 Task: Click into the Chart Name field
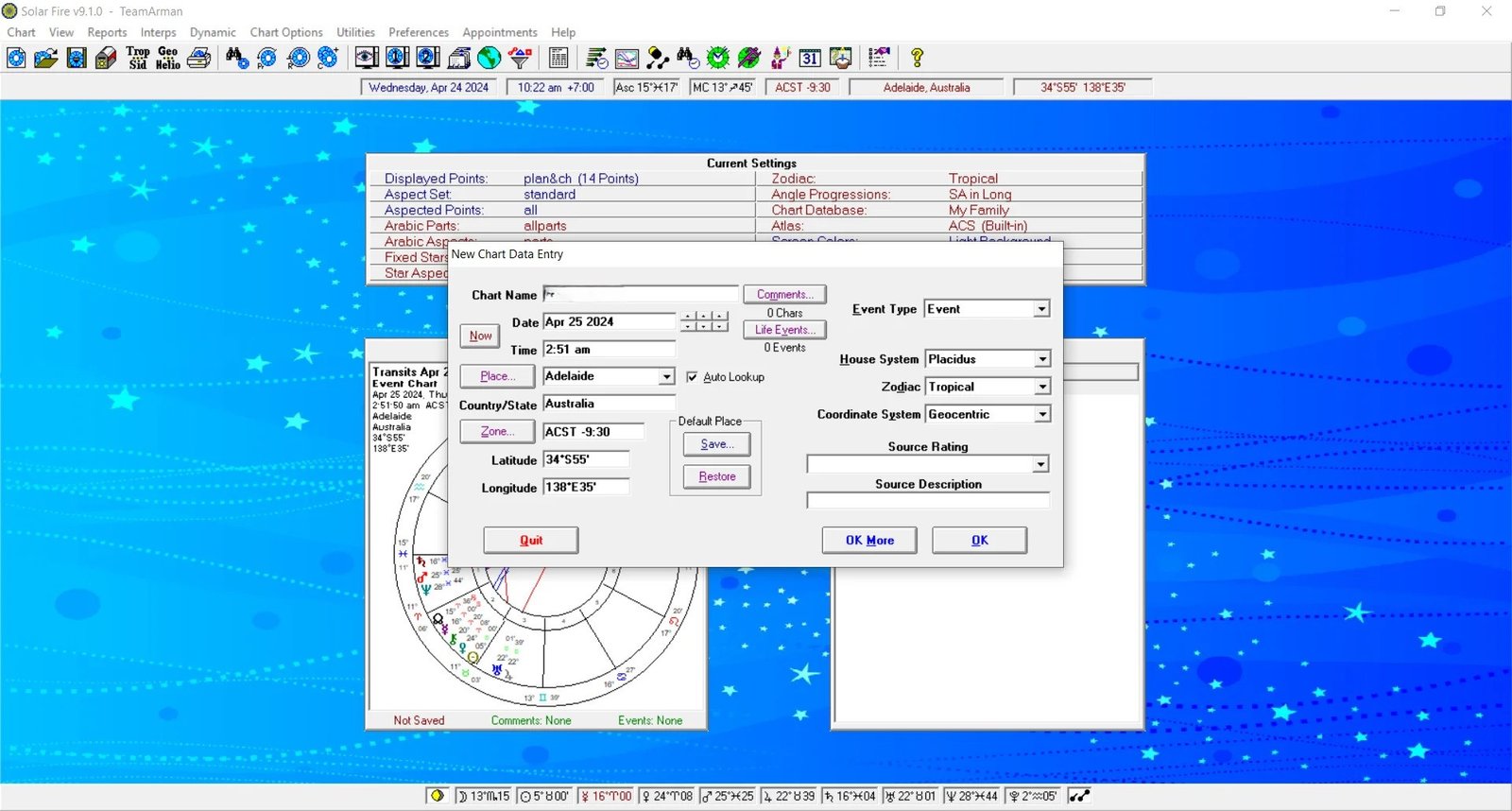(x=641, y=295)
